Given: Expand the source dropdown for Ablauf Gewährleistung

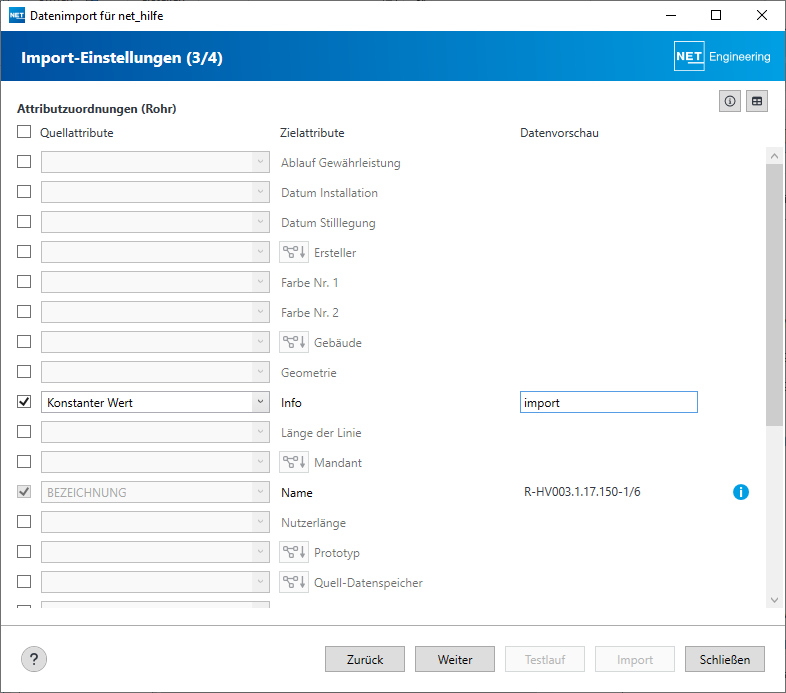Looking at the screenshot, I should [260, 162].
